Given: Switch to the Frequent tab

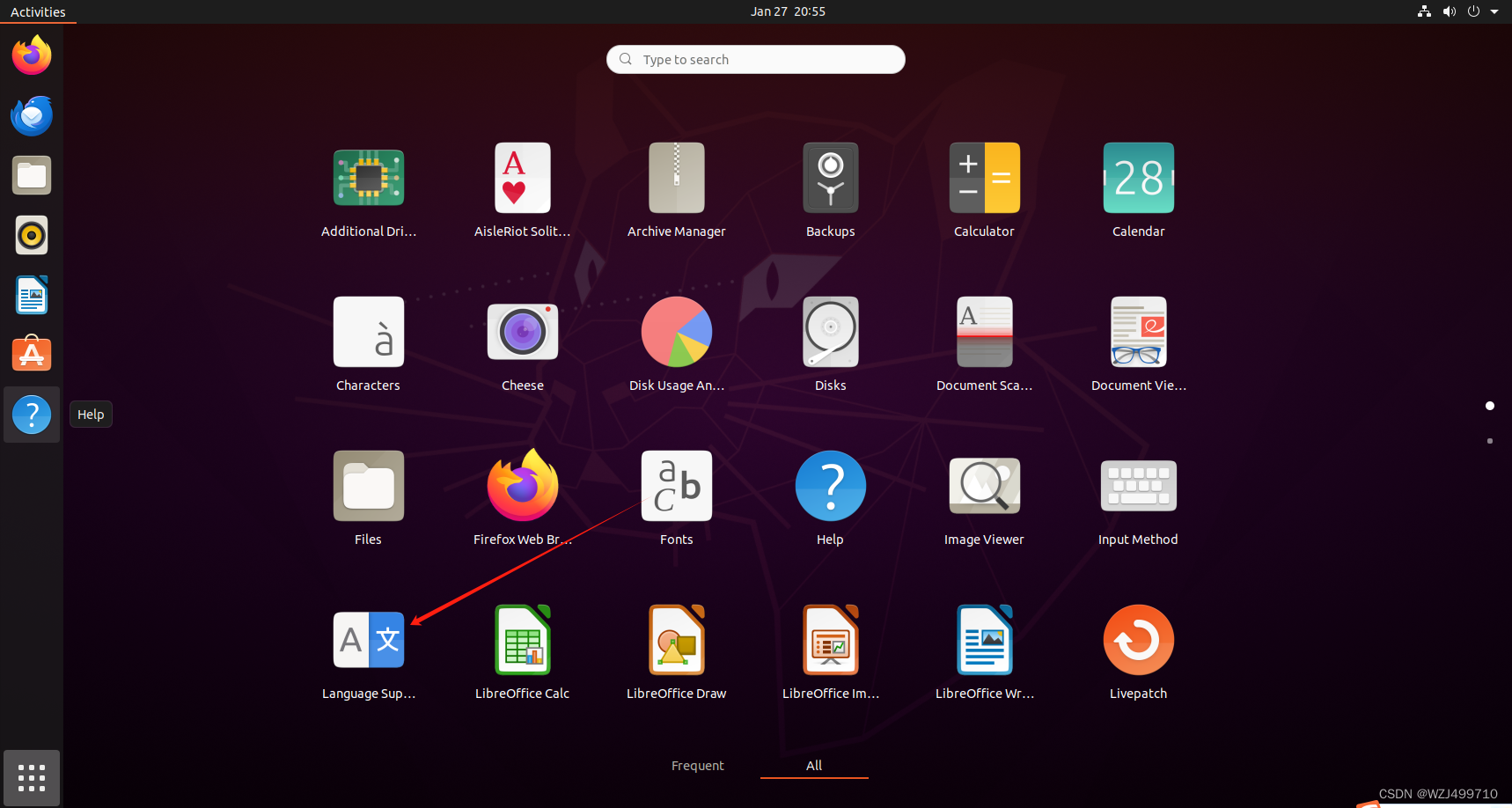Looking at the screenshot, I should [x=698, y=766].
